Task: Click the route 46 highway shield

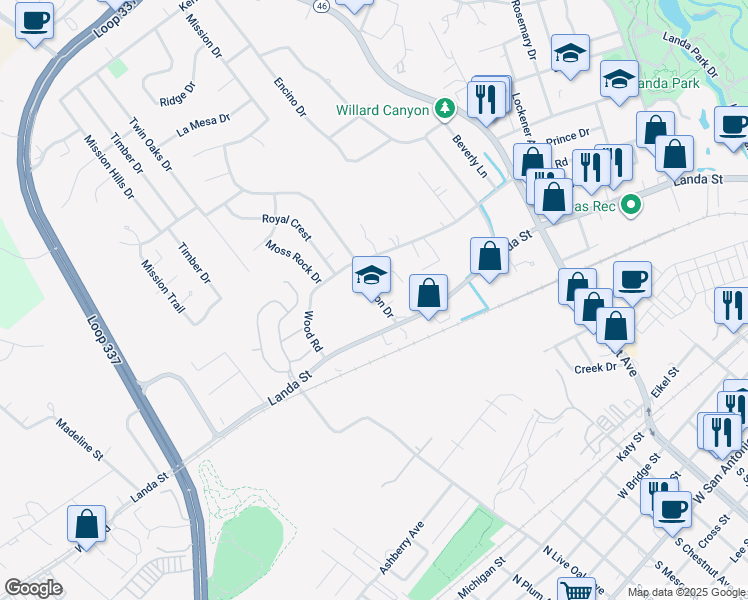Action: pyautogui.click(x=320, y=5)
